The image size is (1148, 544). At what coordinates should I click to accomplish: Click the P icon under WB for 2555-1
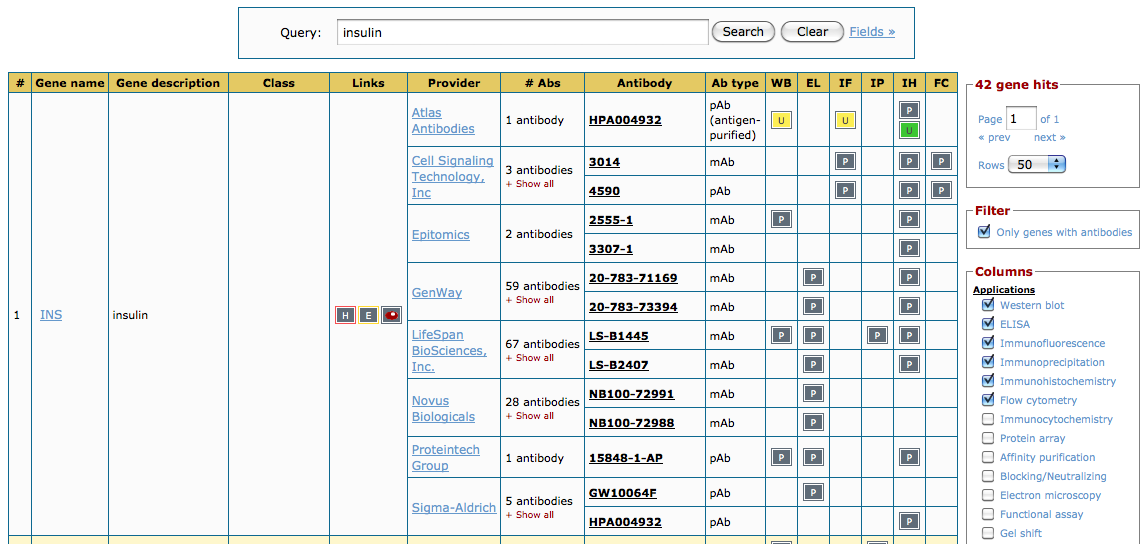[x=781, y=219]
